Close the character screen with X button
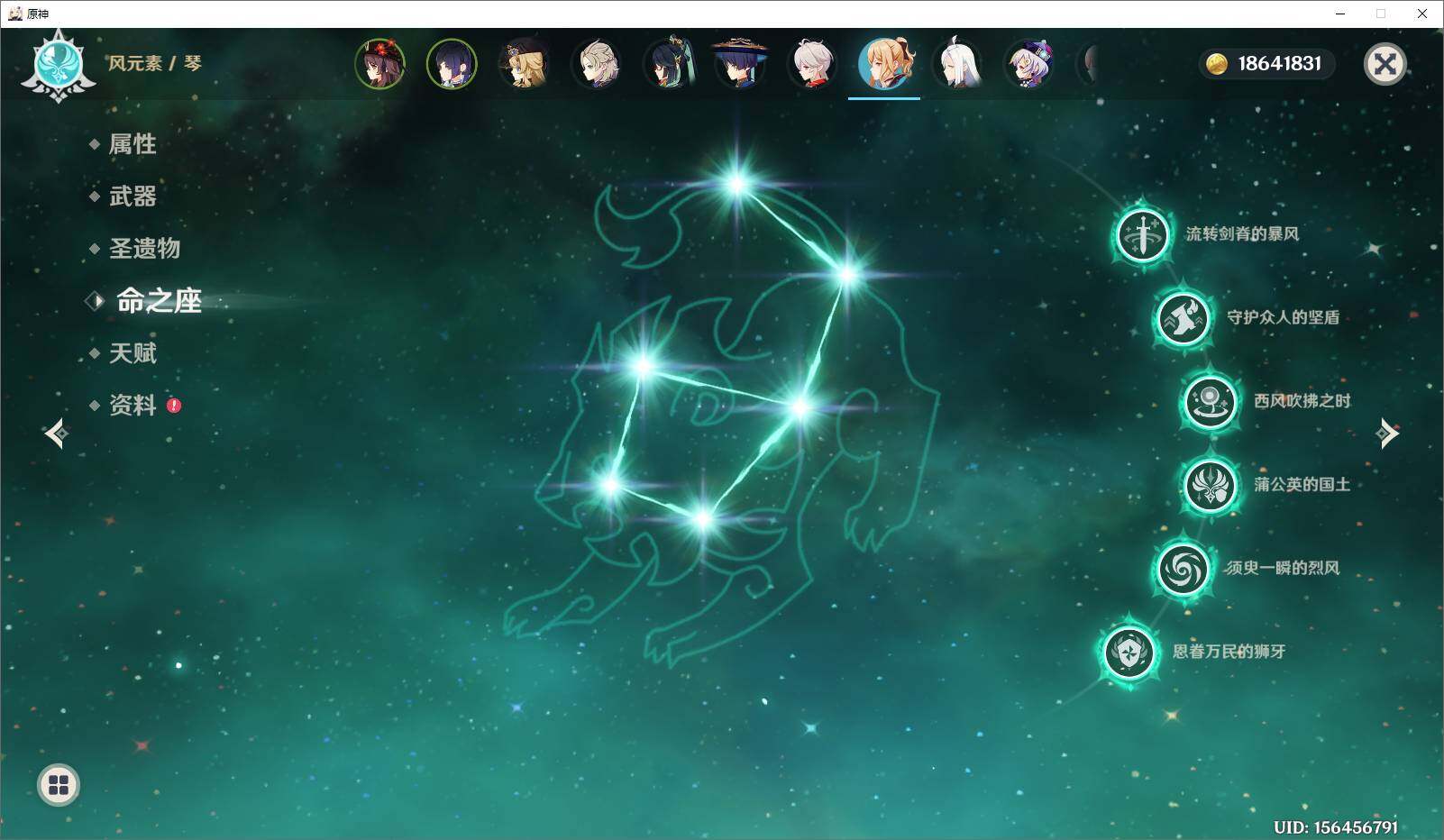Viewport: 1444px width, 840px height. (1385, 64)
